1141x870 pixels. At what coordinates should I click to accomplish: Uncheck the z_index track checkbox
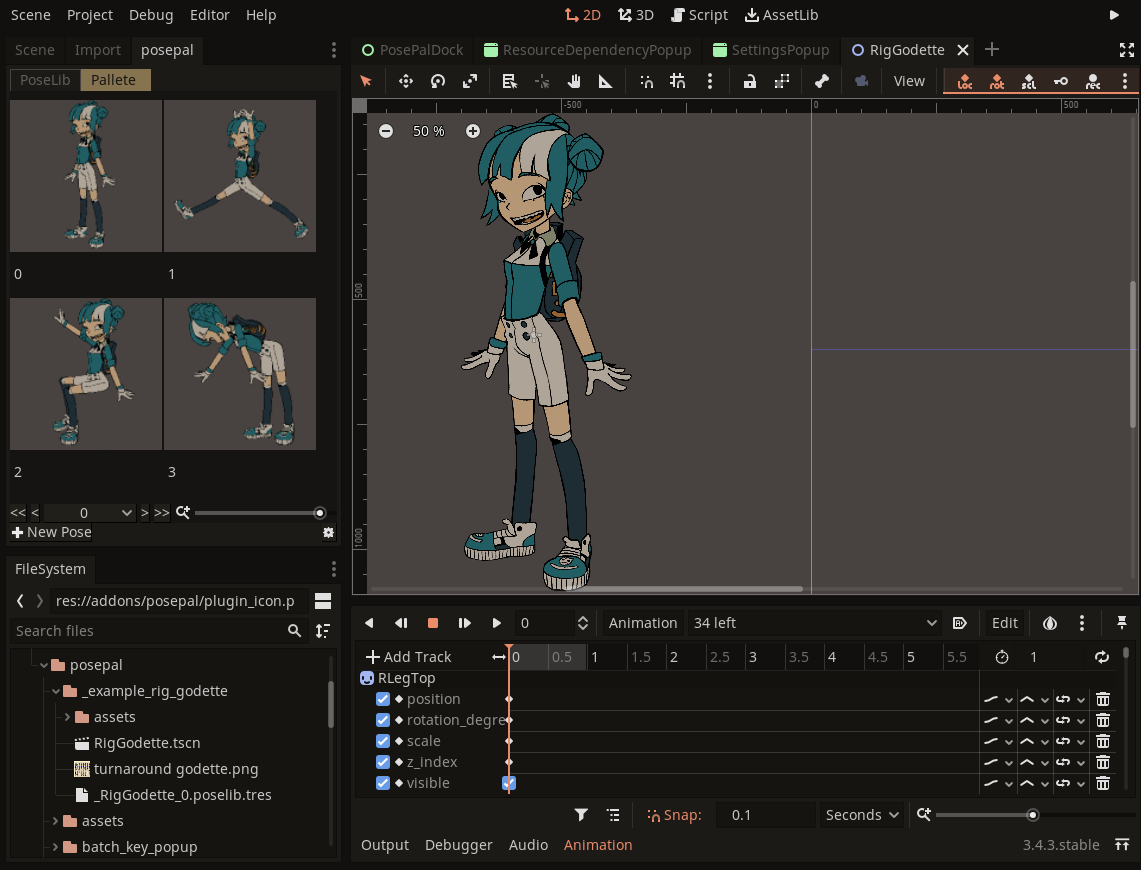383,762
